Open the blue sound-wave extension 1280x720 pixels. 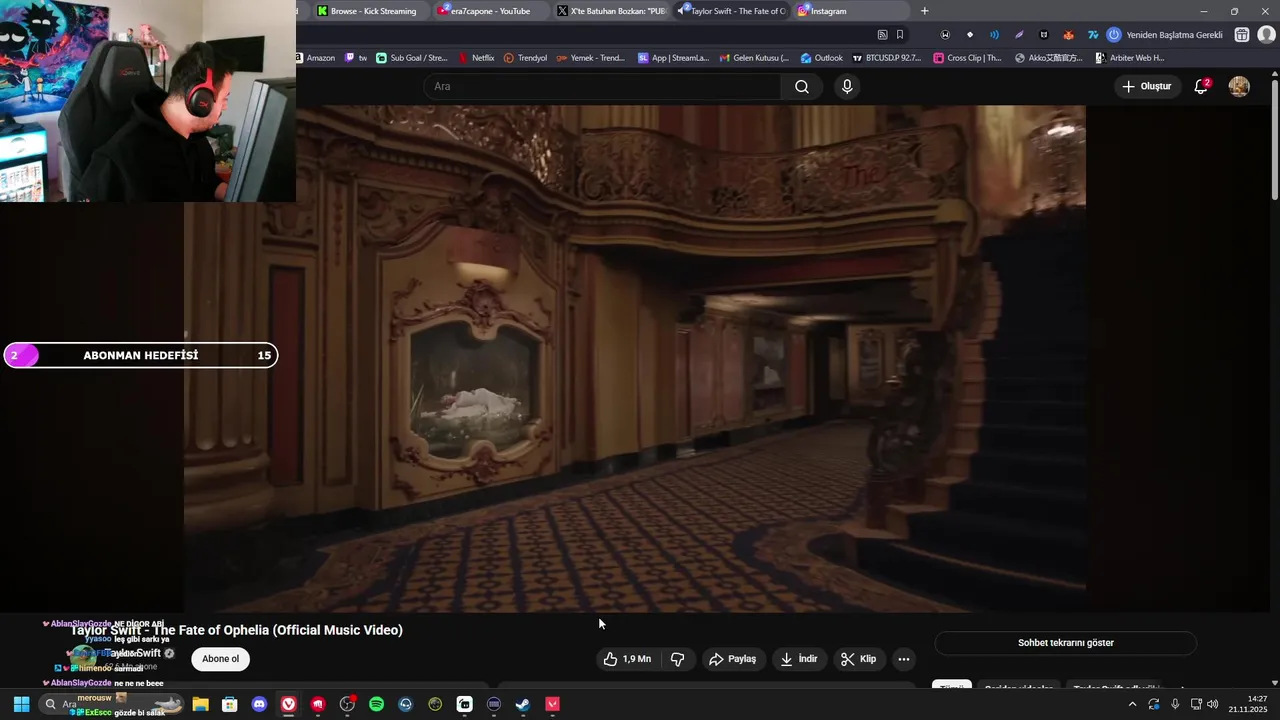tap(994, 34)
